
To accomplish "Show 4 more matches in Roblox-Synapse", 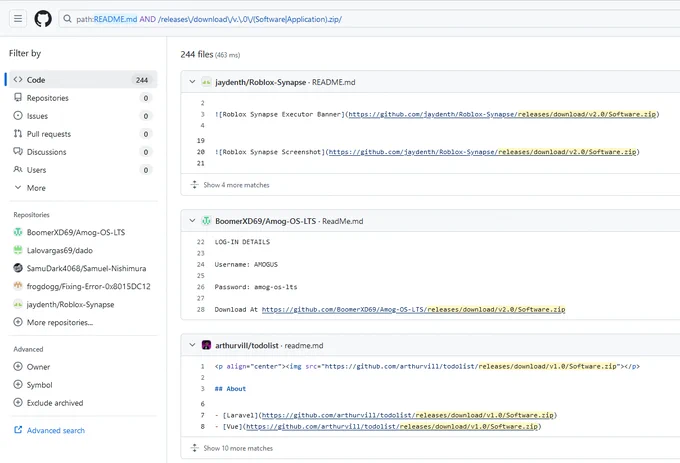I will click(x=236, y=185).
